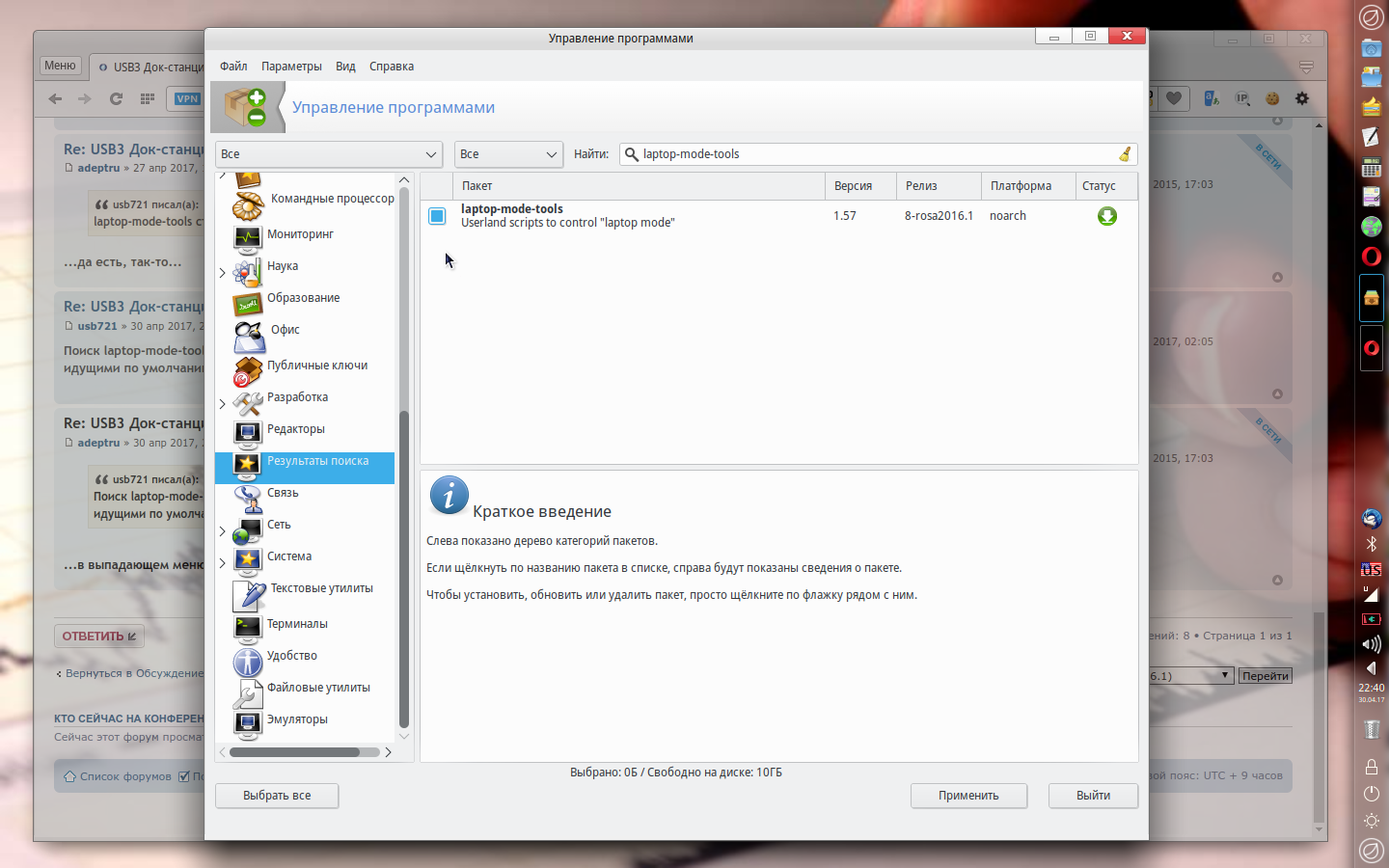Image resolution: width=1389 pixels, height=868 pixels.
Task: Click the Перейти button in the forum
Action: pos(1266,676)
